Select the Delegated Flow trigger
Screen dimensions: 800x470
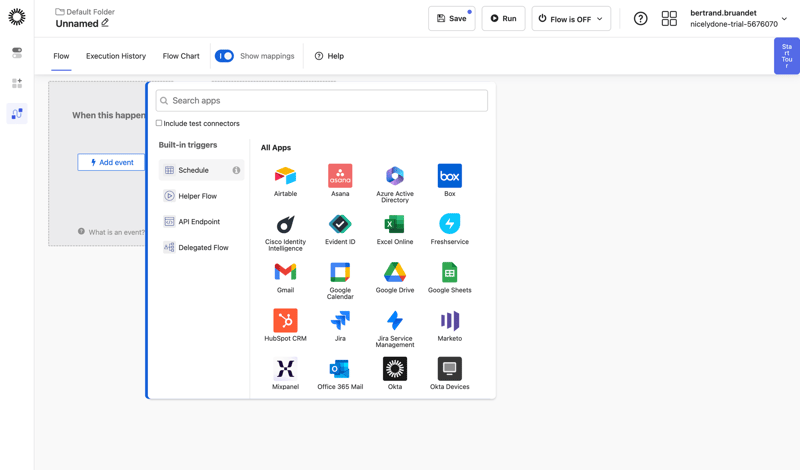pyautogui.click(x=202, y=248)
